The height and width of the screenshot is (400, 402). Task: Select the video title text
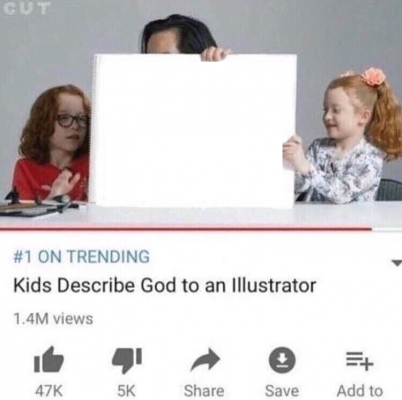165,285
